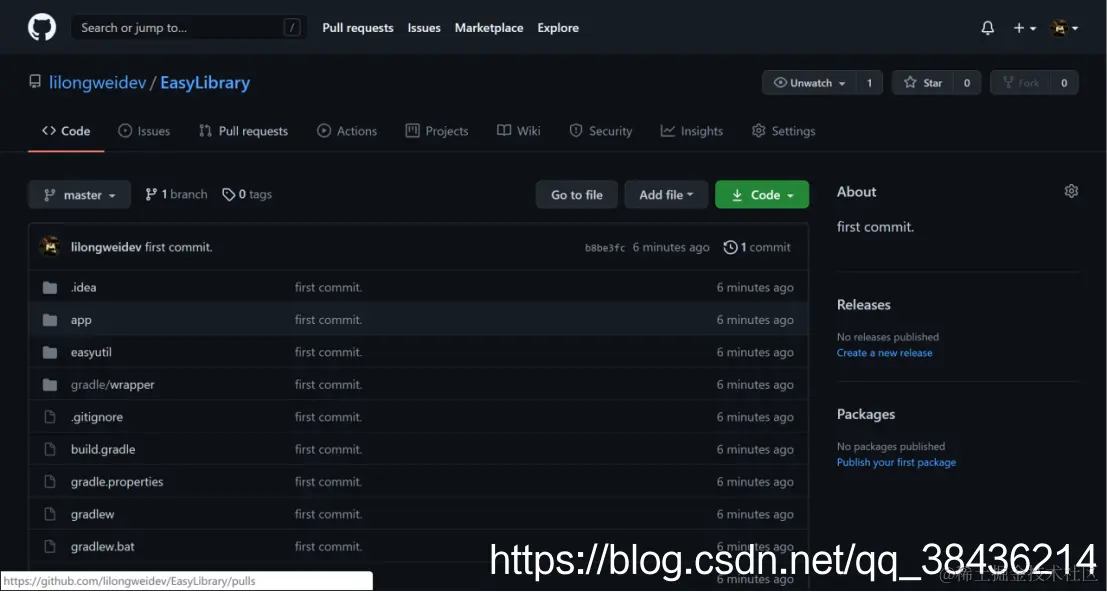1107x592 pixels.
Task: Click the build.gradle file icon
Action: coord(49,449)
